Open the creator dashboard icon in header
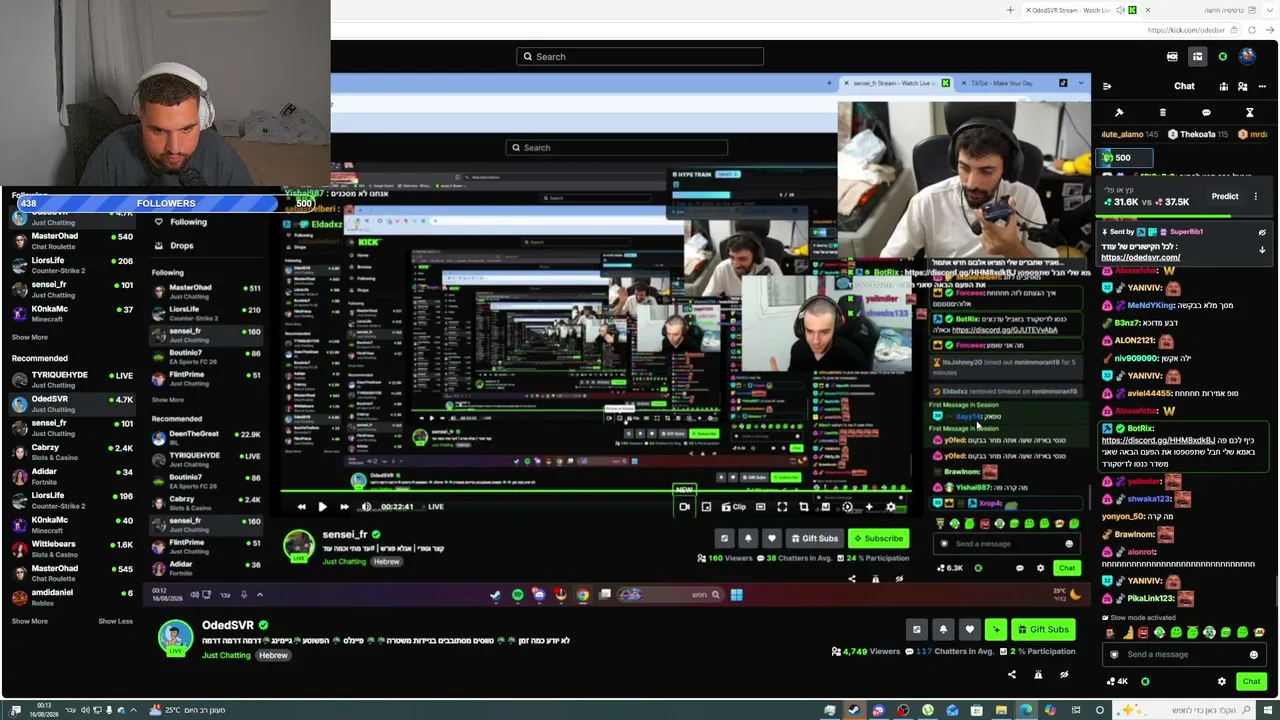The width and height of the screenshot is (1280, 720). pos(1197,57)
